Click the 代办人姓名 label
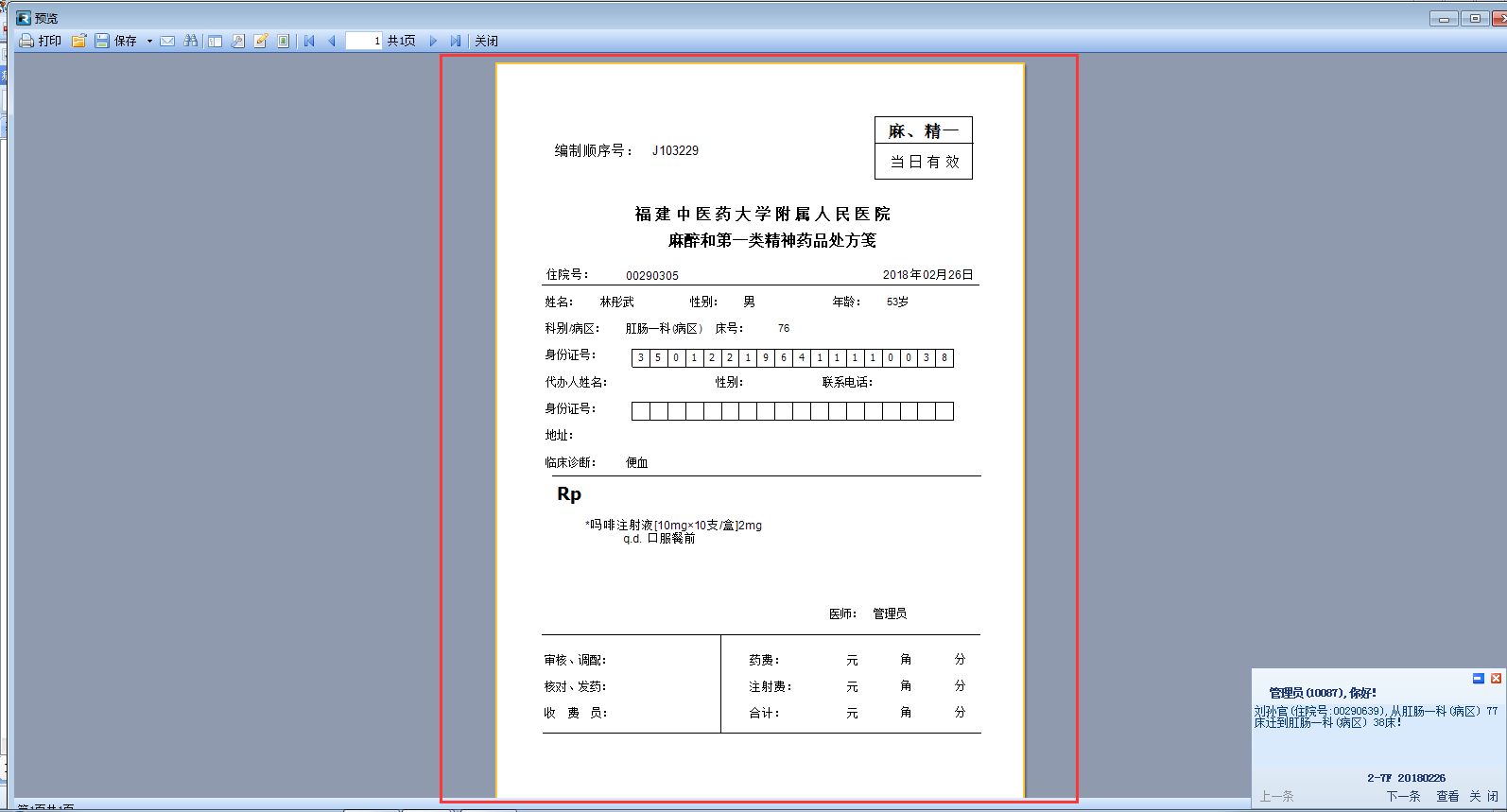Image resolution: width=1507 pixels, height=812 pixels. [x=576, y=383]
